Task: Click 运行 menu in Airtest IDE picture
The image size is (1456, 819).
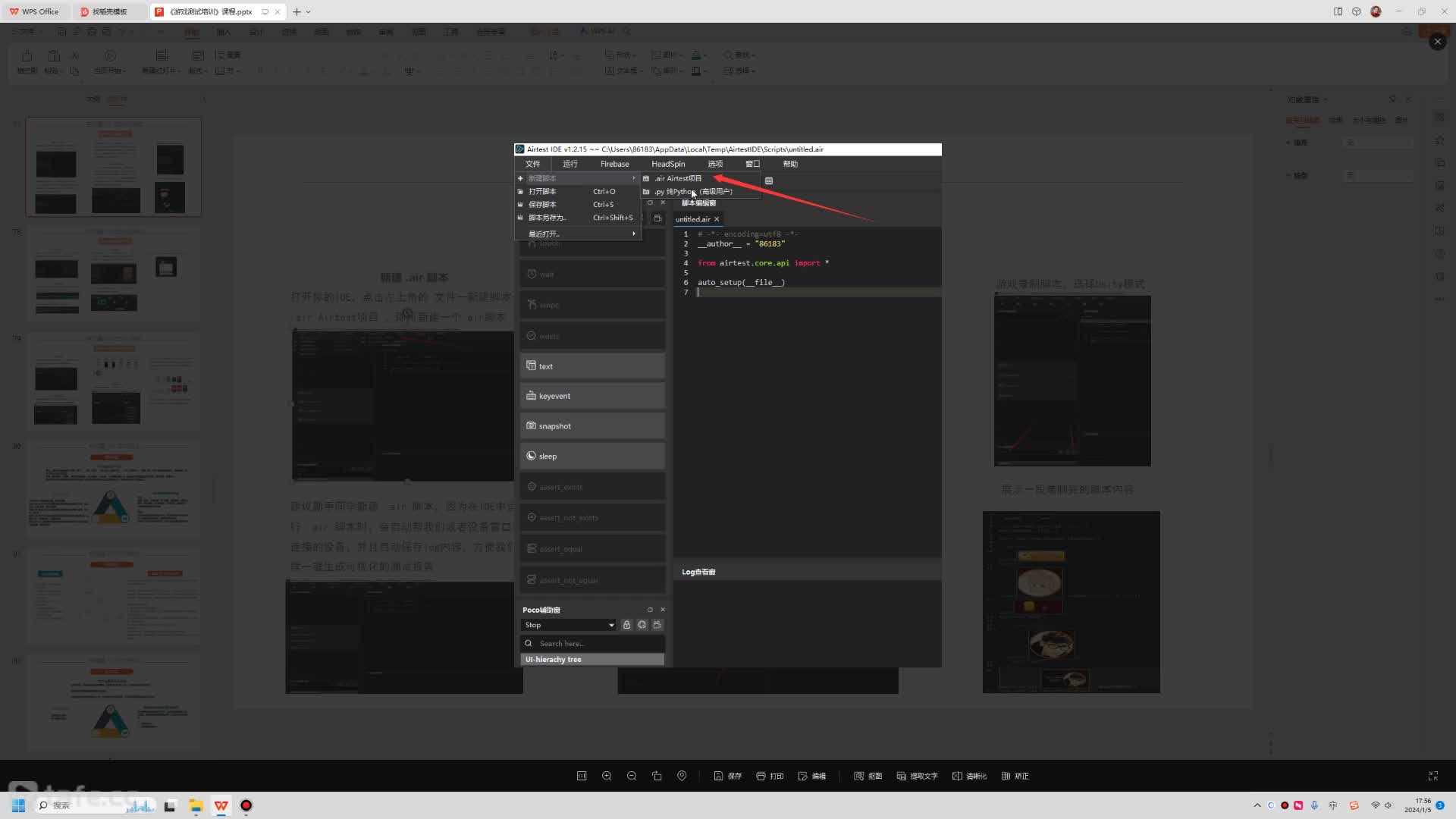Action: point(570,164)
